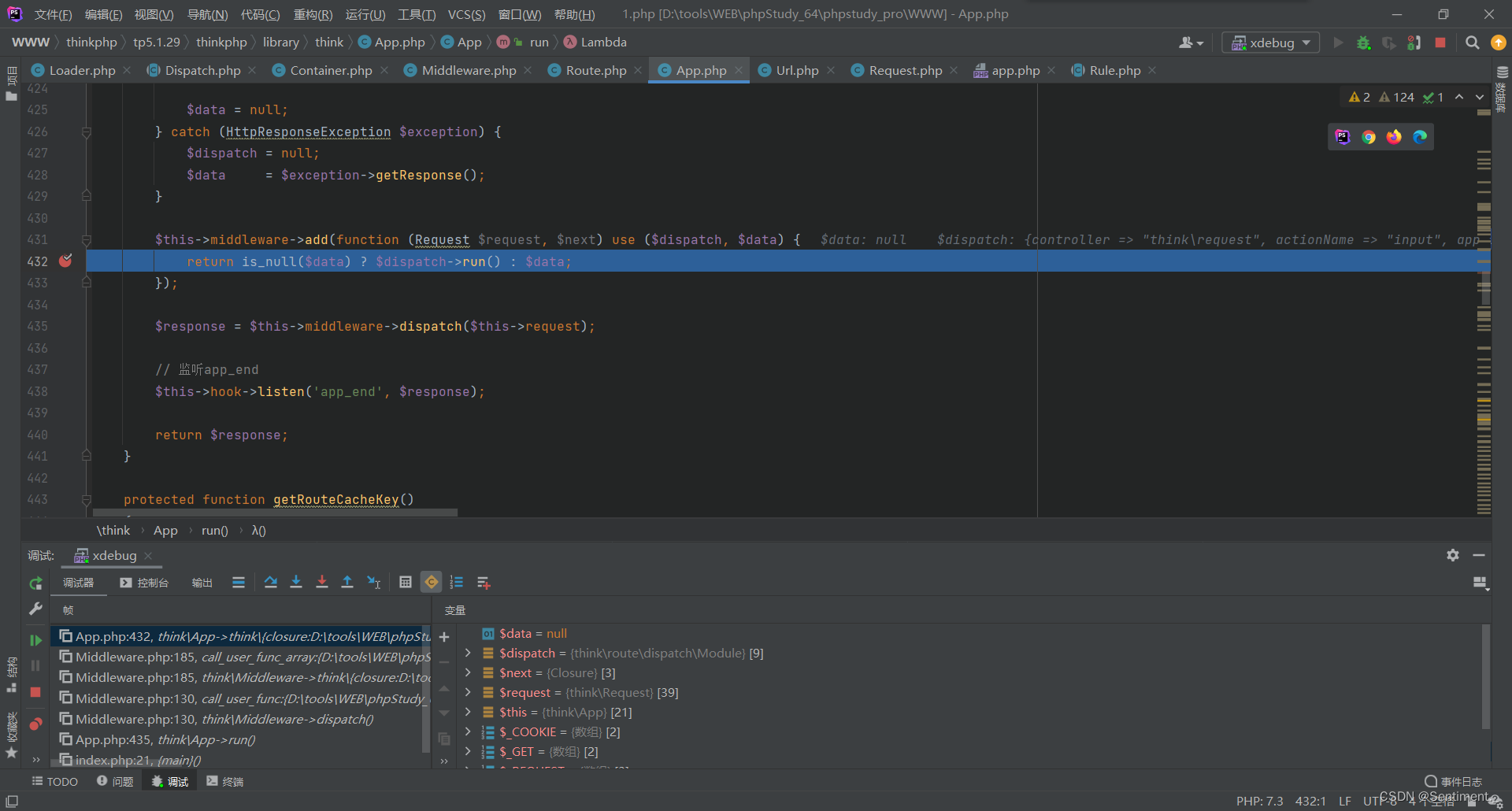Click Show Execution Point icon
Screen dimensions: 1512x811
click(x=239, y=583)
